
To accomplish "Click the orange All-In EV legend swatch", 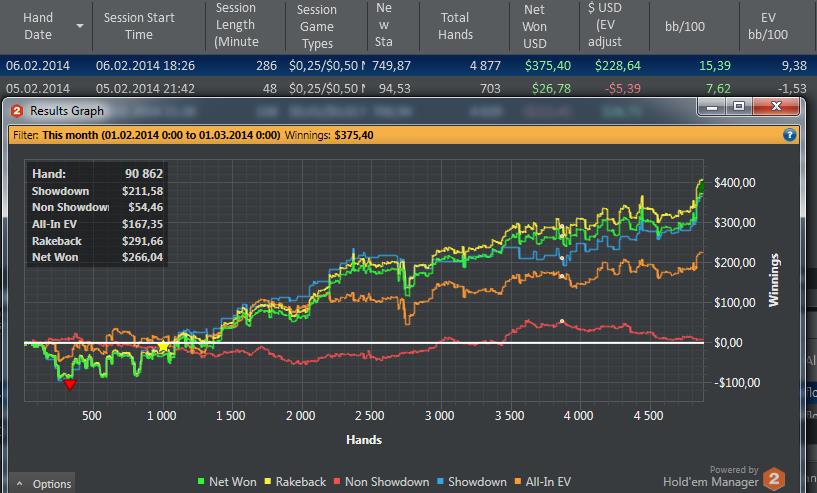I will pyautogui.click(x=518, y=482).
